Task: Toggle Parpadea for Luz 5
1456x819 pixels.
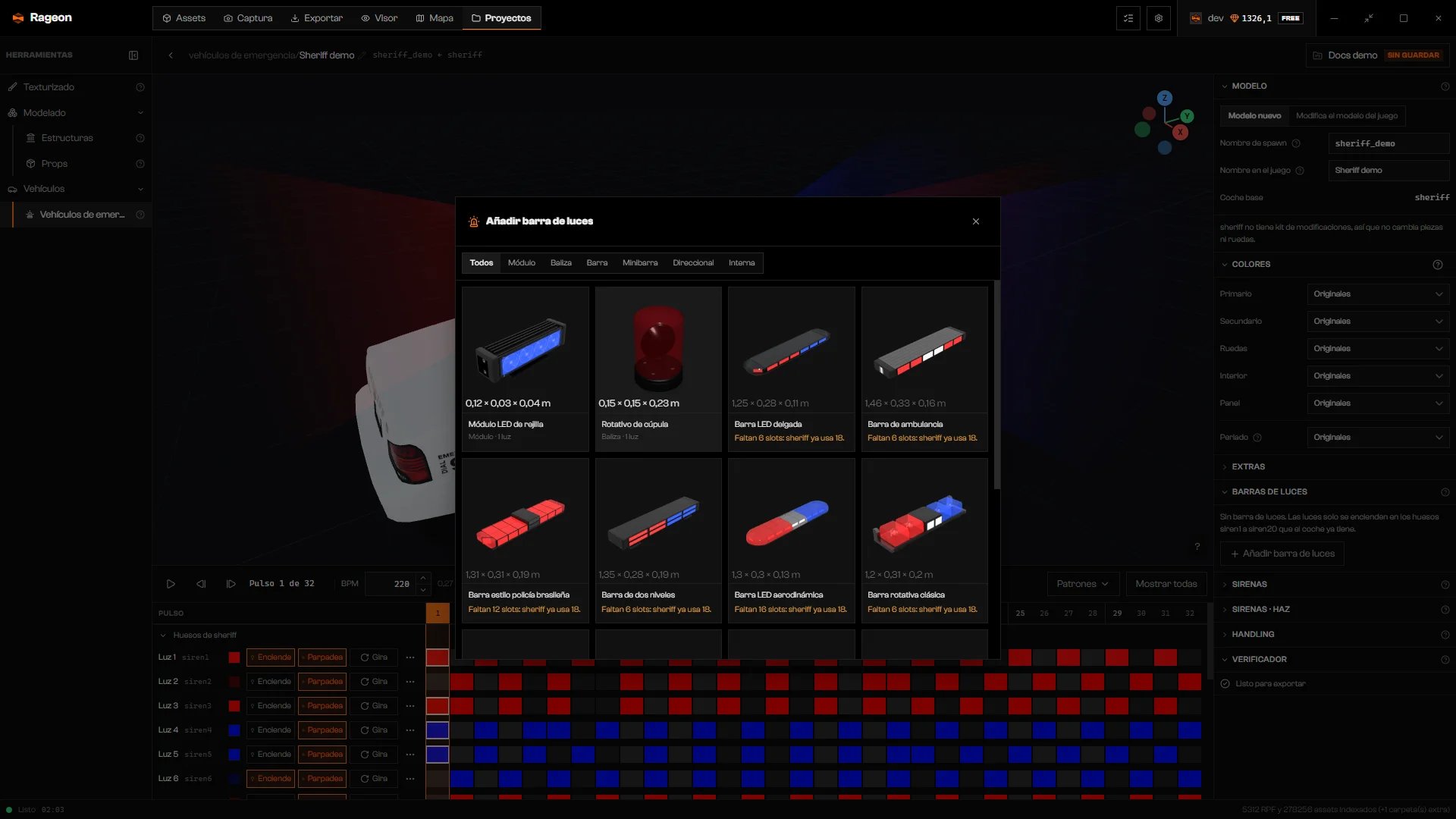Action: click(x=322, y=755)
